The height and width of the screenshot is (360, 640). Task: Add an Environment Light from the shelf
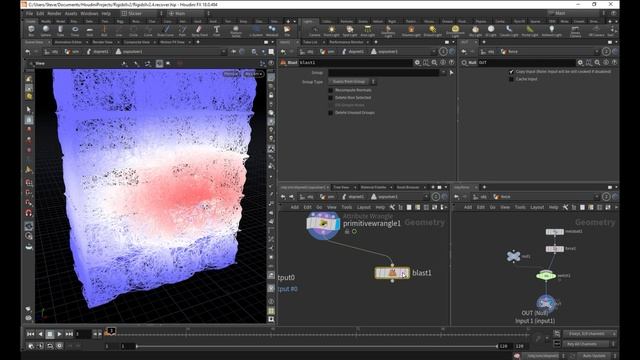(x=455, y=31)
